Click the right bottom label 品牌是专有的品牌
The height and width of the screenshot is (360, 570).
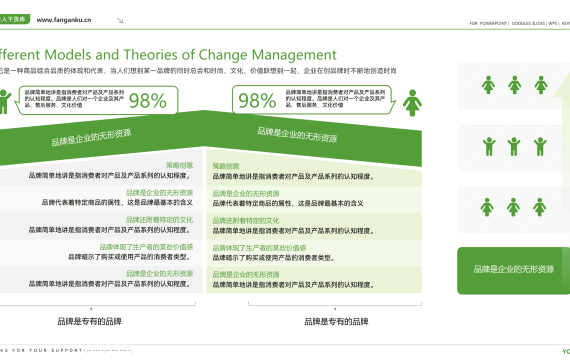(x=336, y=321)
